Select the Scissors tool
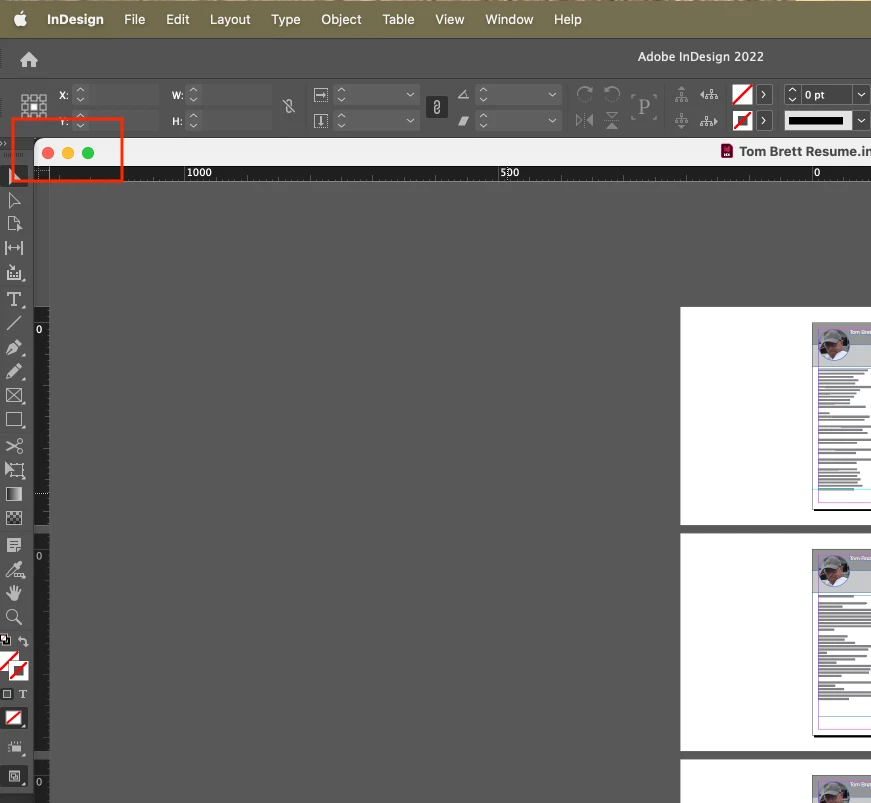This screenshot has width=871, height=803. [x=14, y=446]
